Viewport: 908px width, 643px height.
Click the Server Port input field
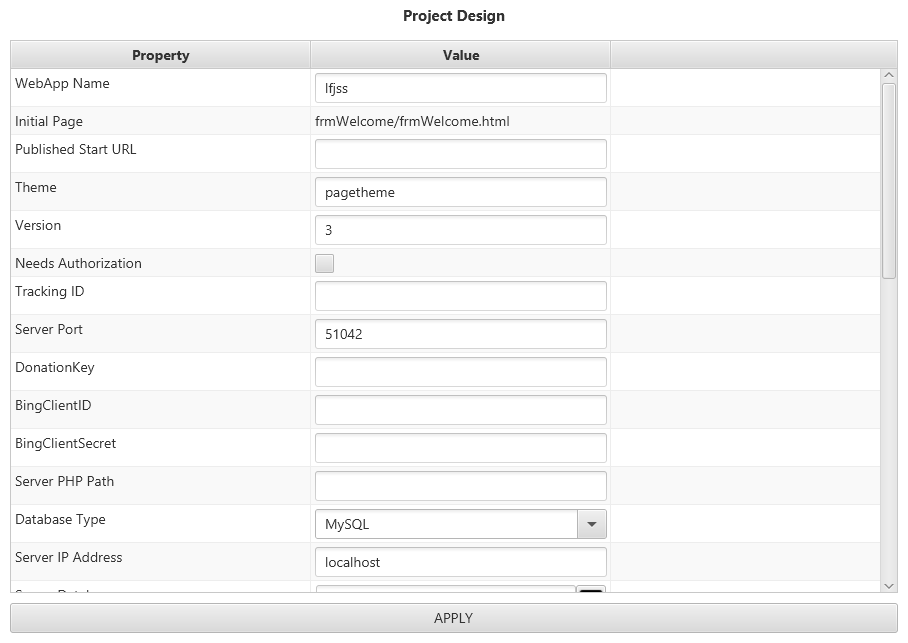[x=460, y=334]
